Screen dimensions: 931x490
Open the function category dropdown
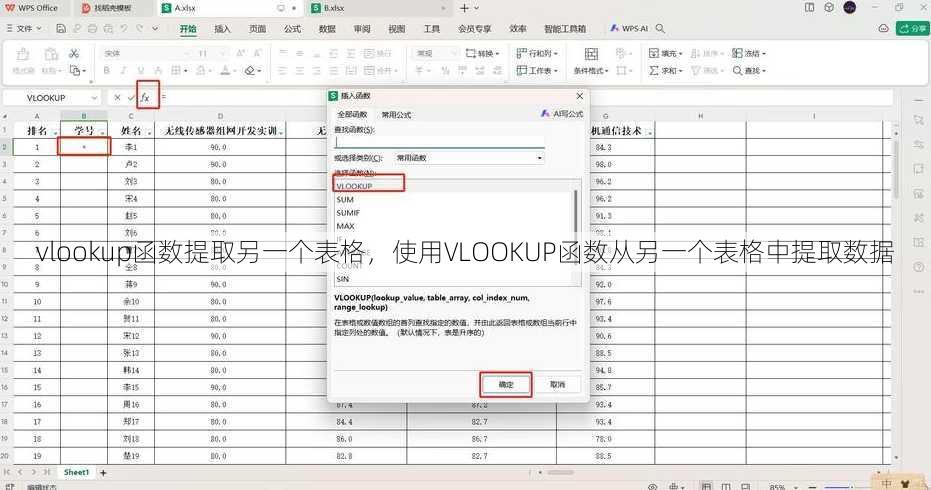(539, 158)
